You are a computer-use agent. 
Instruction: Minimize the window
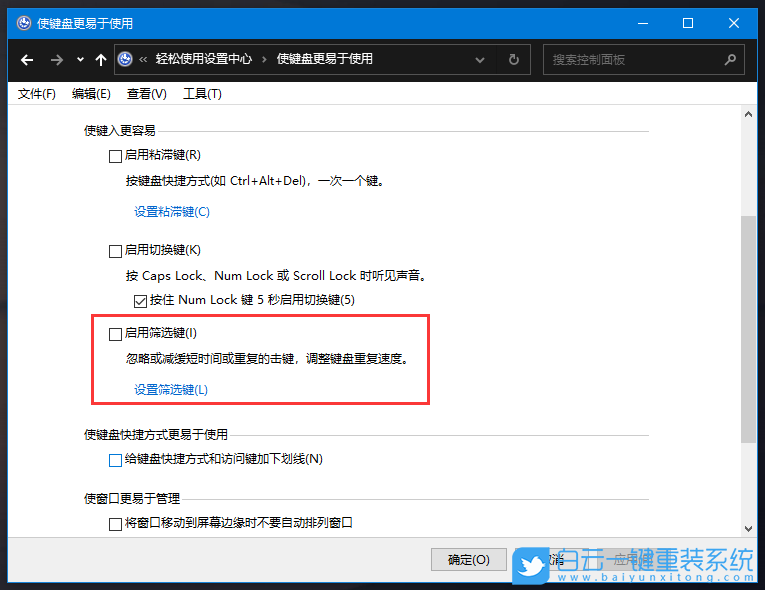(x=643, y=23)
